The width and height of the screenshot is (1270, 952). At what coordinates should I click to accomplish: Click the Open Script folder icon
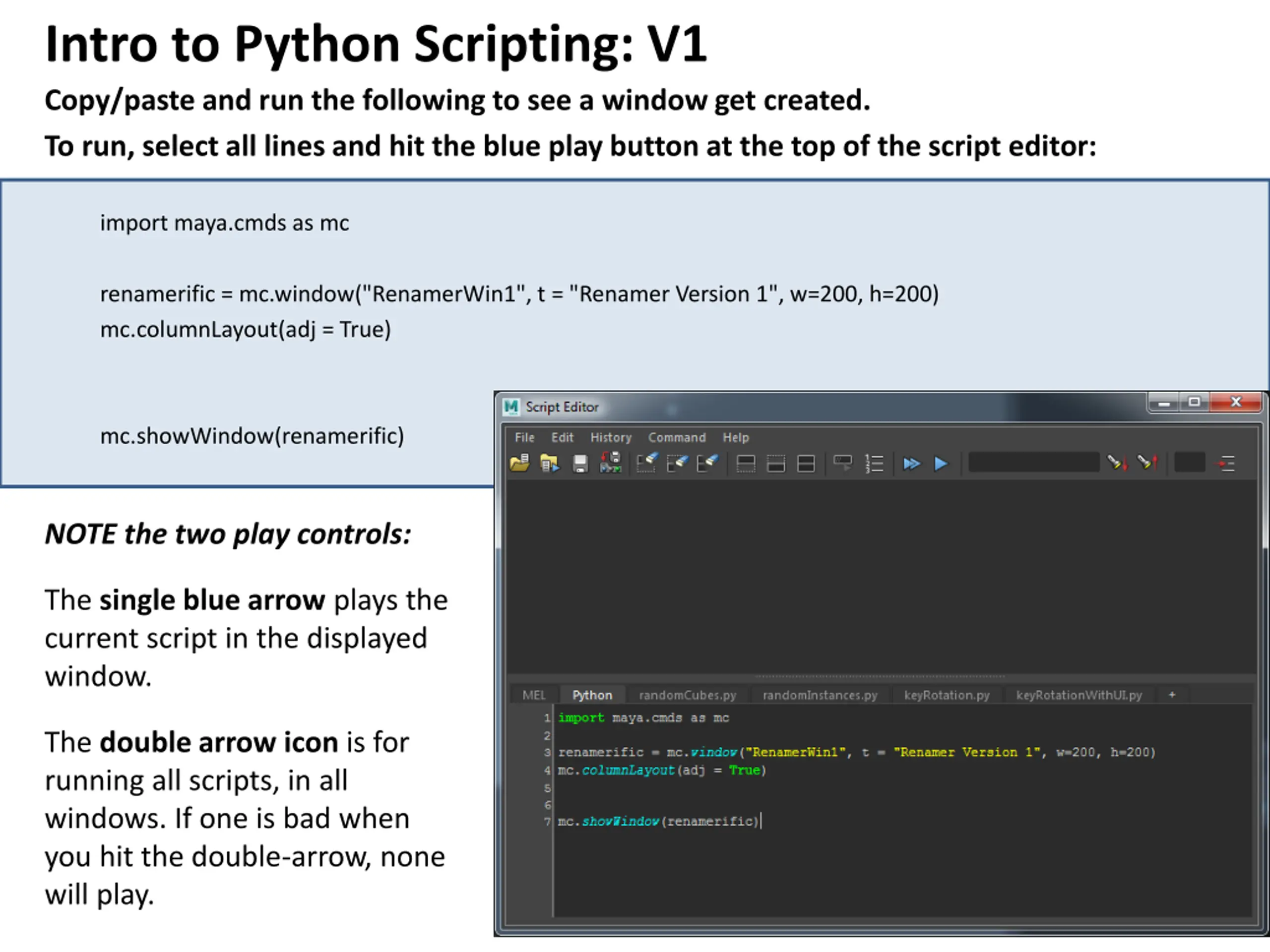[x=519, y=463]
